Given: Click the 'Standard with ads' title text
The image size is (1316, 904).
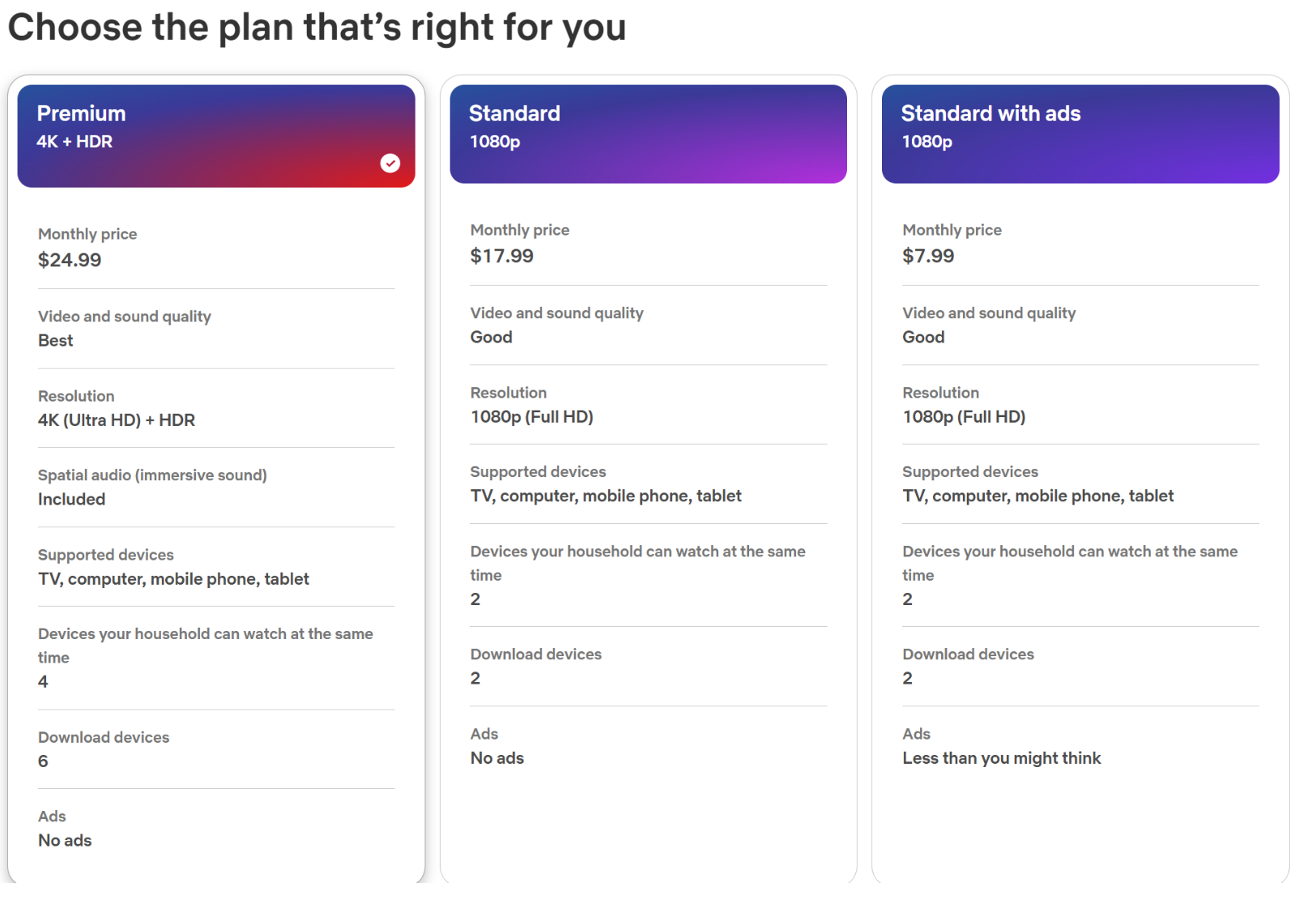Looking at the screenshot, I should coord(990,113).
